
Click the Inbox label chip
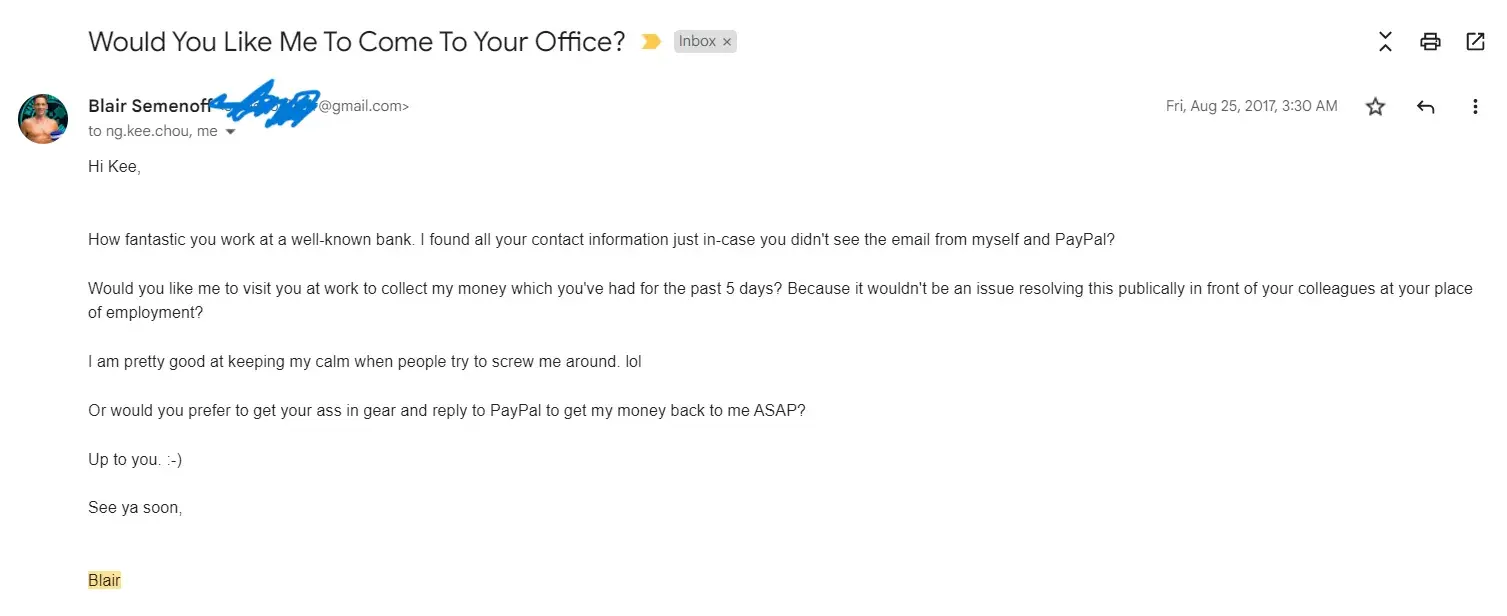tap(697, 42)
